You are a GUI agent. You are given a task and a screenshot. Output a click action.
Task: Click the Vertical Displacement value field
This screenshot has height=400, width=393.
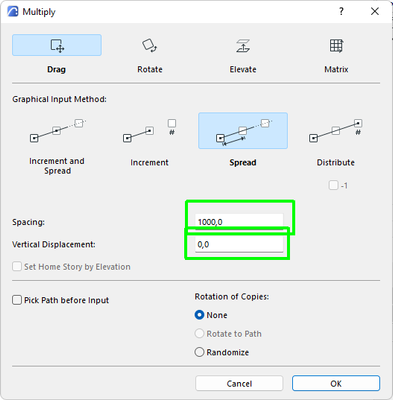pyautogui.click(x=239, y=244)
